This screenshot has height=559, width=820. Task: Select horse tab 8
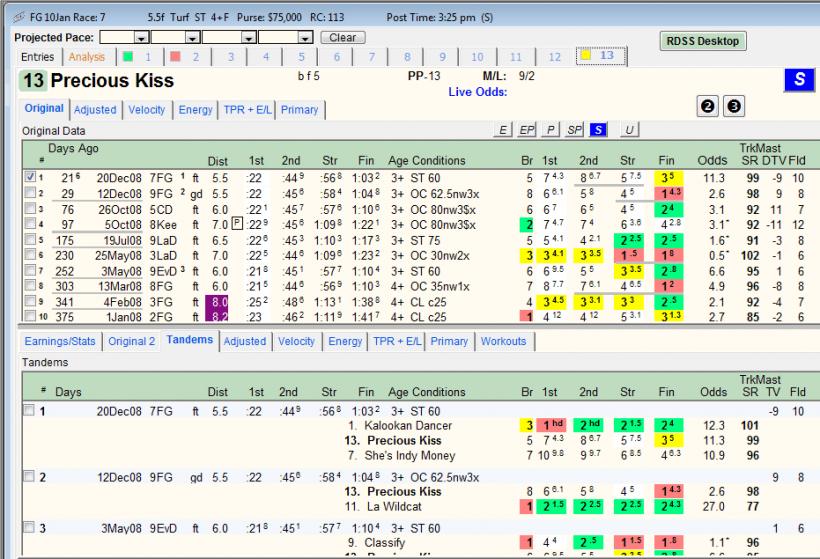(x=407, y=56)
